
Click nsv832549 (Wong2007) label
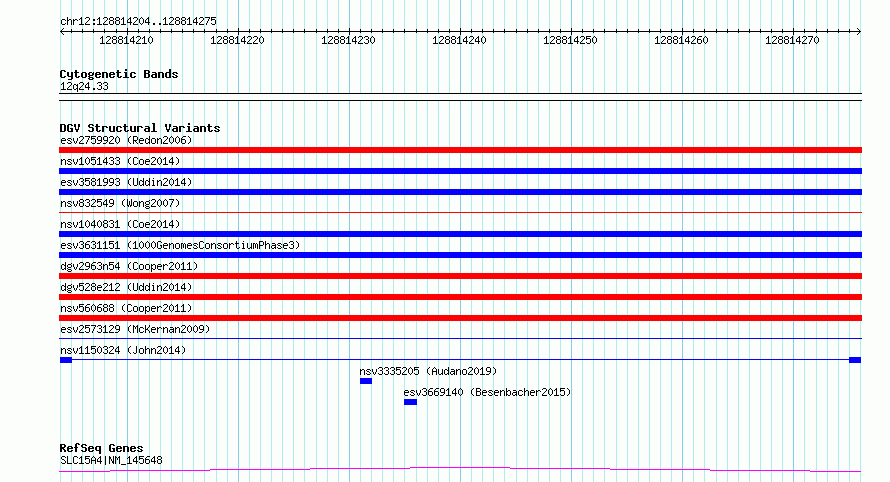click(x=120, y=203)
